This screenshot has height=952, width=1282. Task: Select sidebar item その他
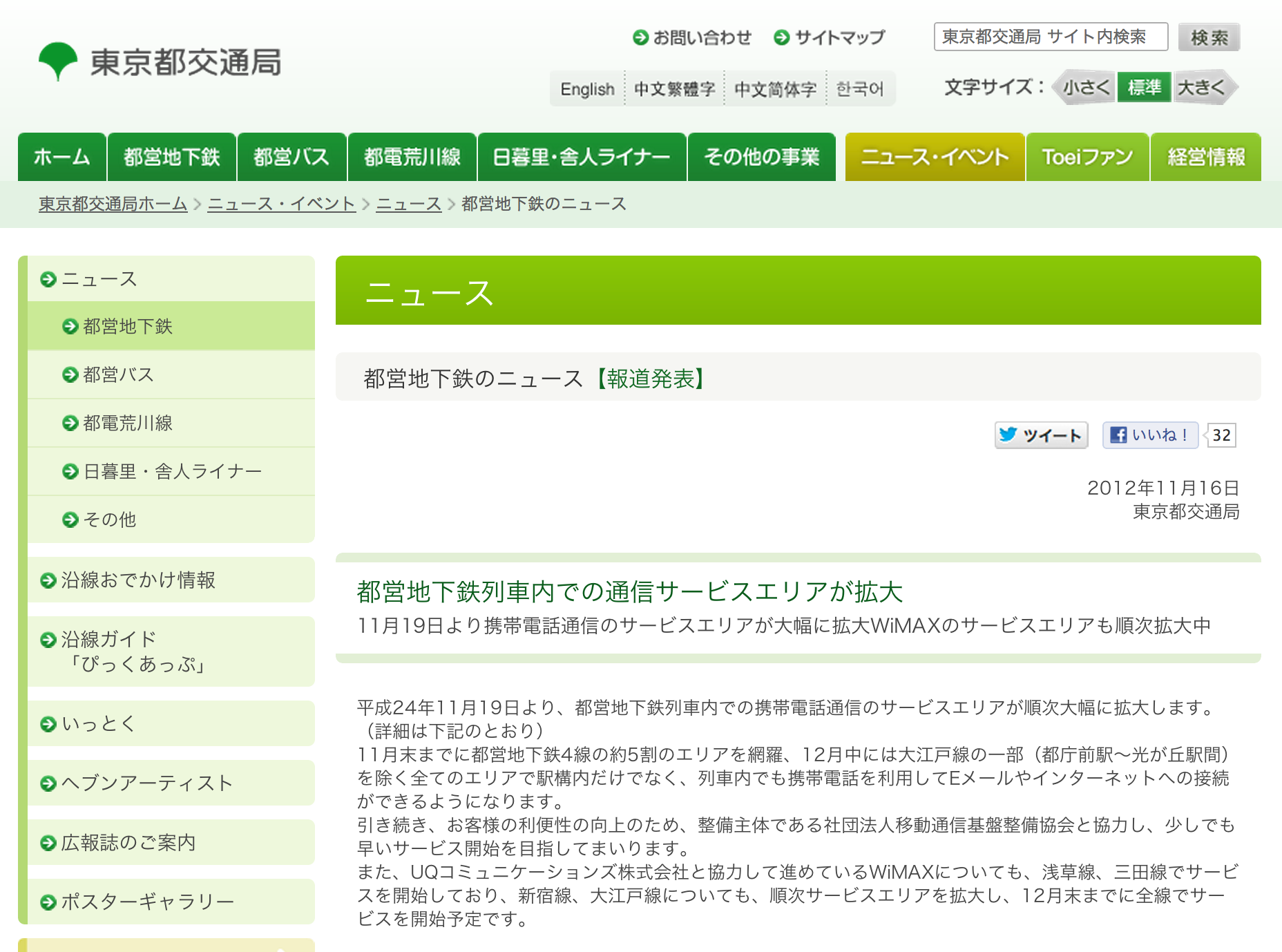(171, 520)
